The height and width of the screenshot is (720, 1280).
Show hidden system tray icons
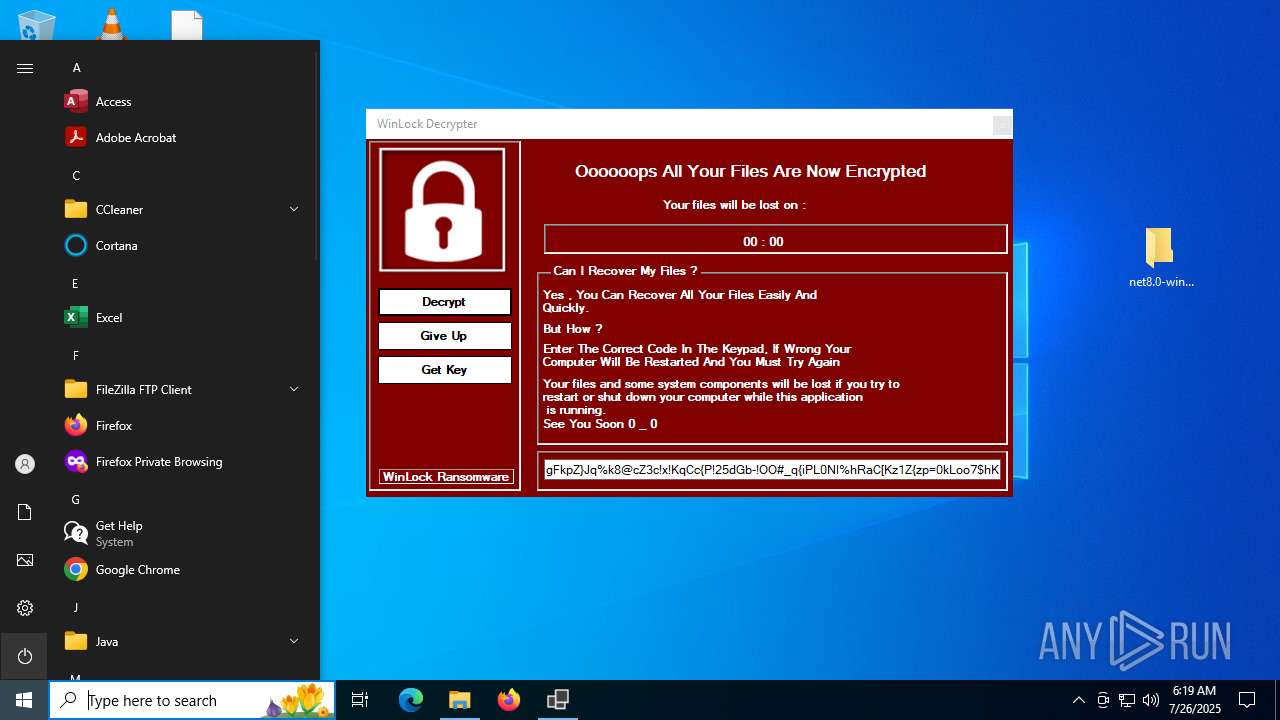(1078, 700)
